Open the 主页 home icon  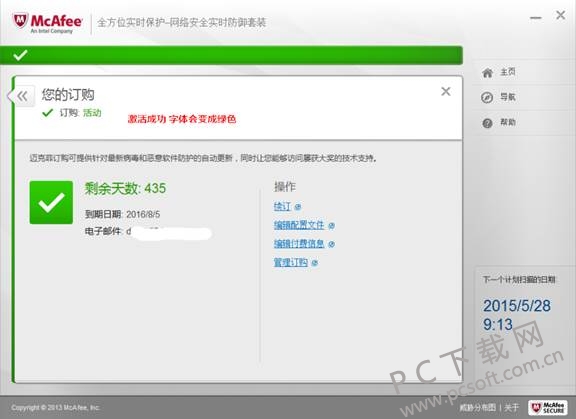click(x=487, y=73)
